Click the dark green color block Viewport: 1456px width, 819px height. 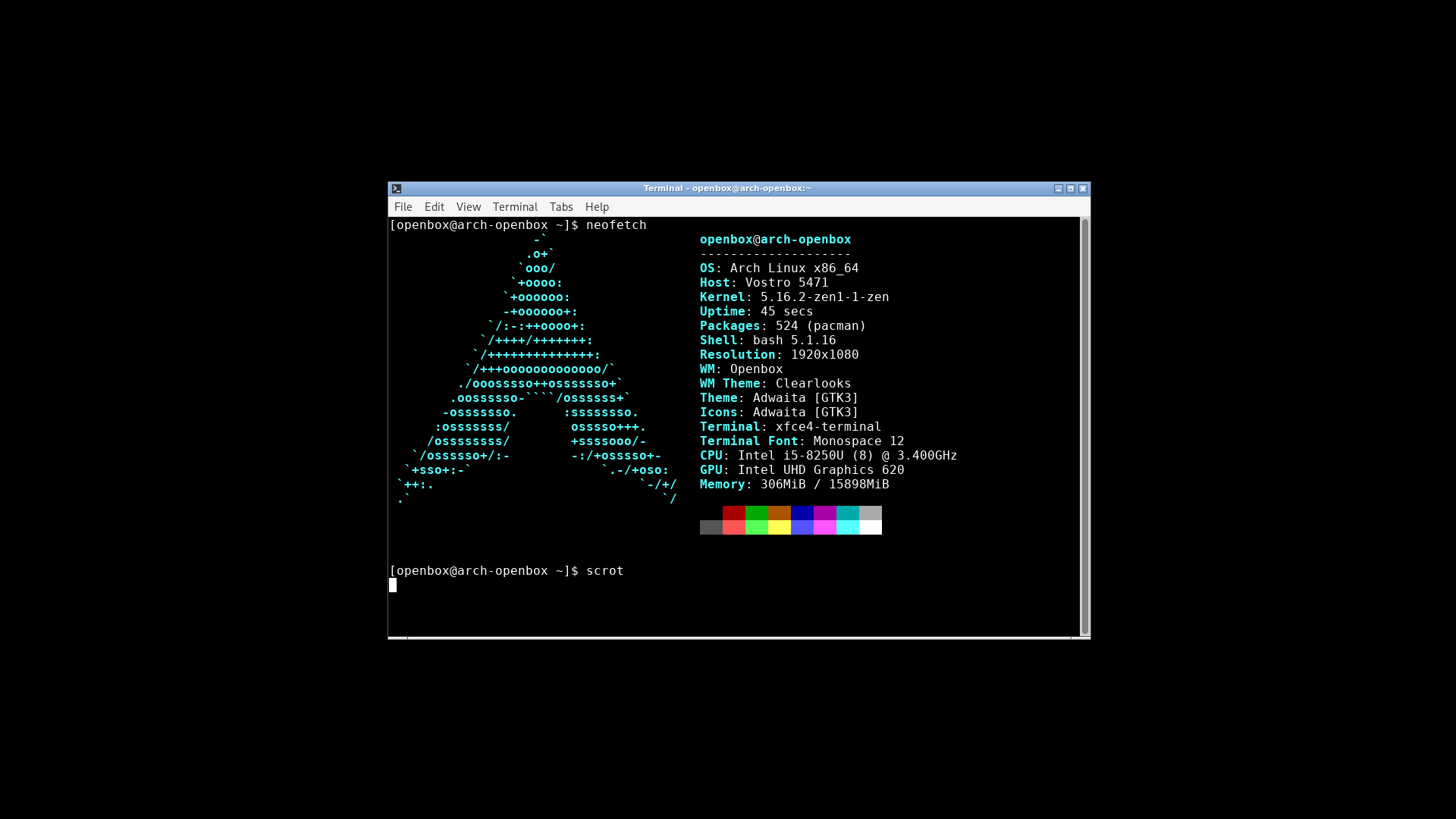coord(757,513)
